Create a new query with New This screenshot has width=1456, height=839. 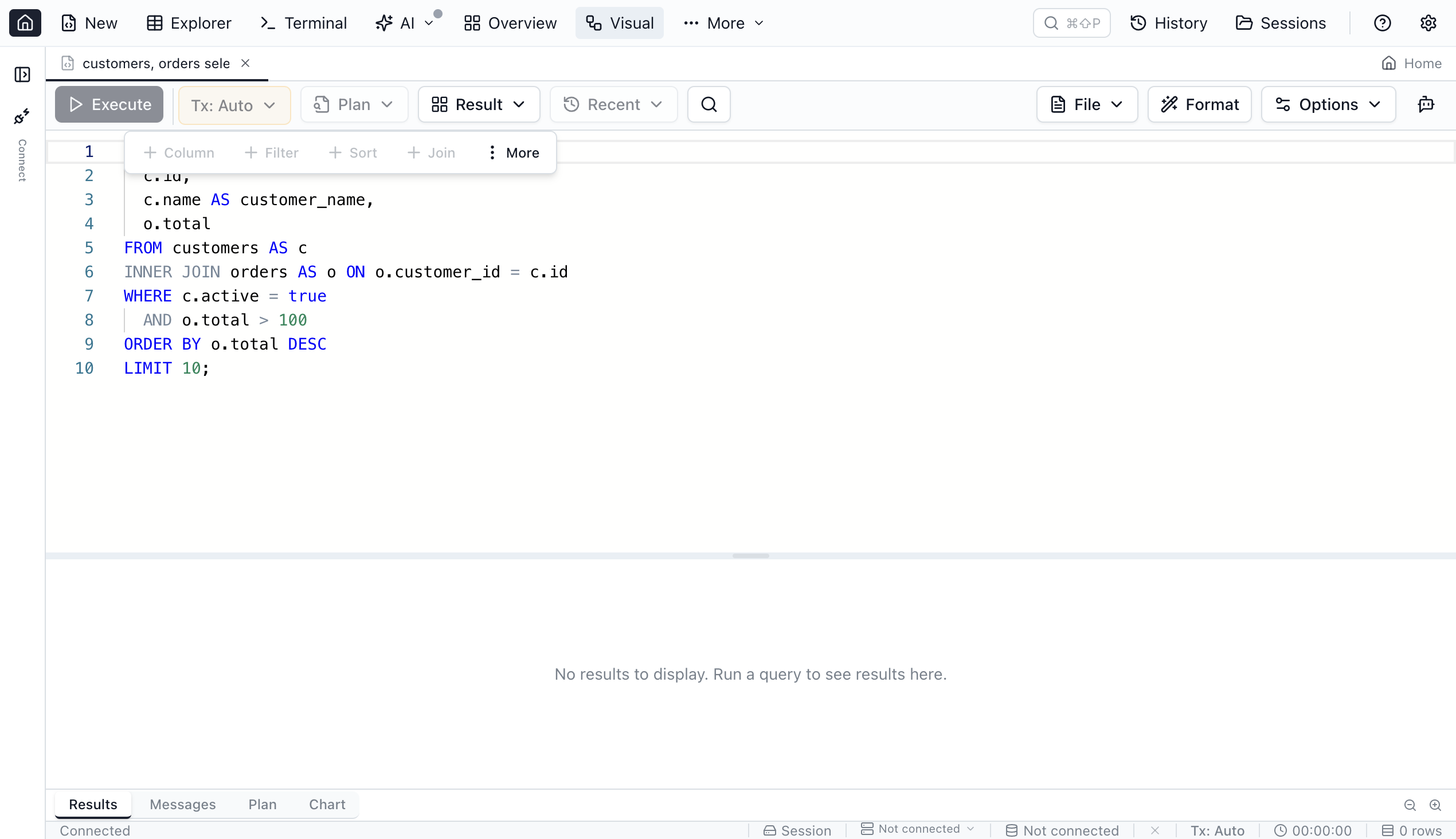pyautogui.click(x=89, y=23)
